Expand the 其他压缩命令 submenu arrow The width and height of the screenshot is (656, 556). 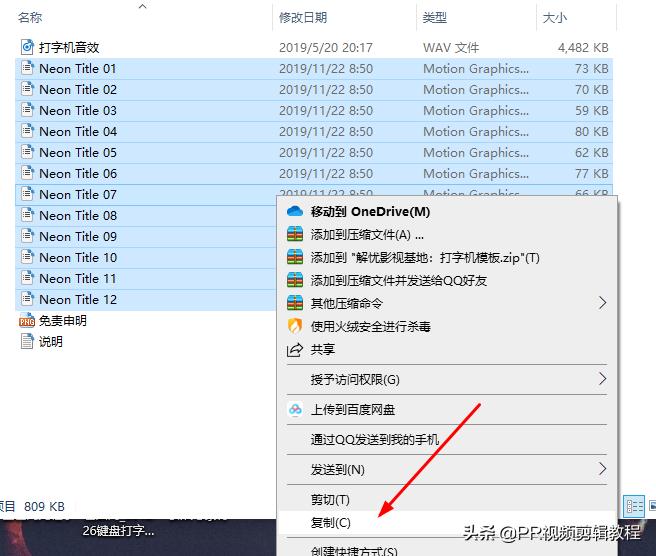(602, 303)
